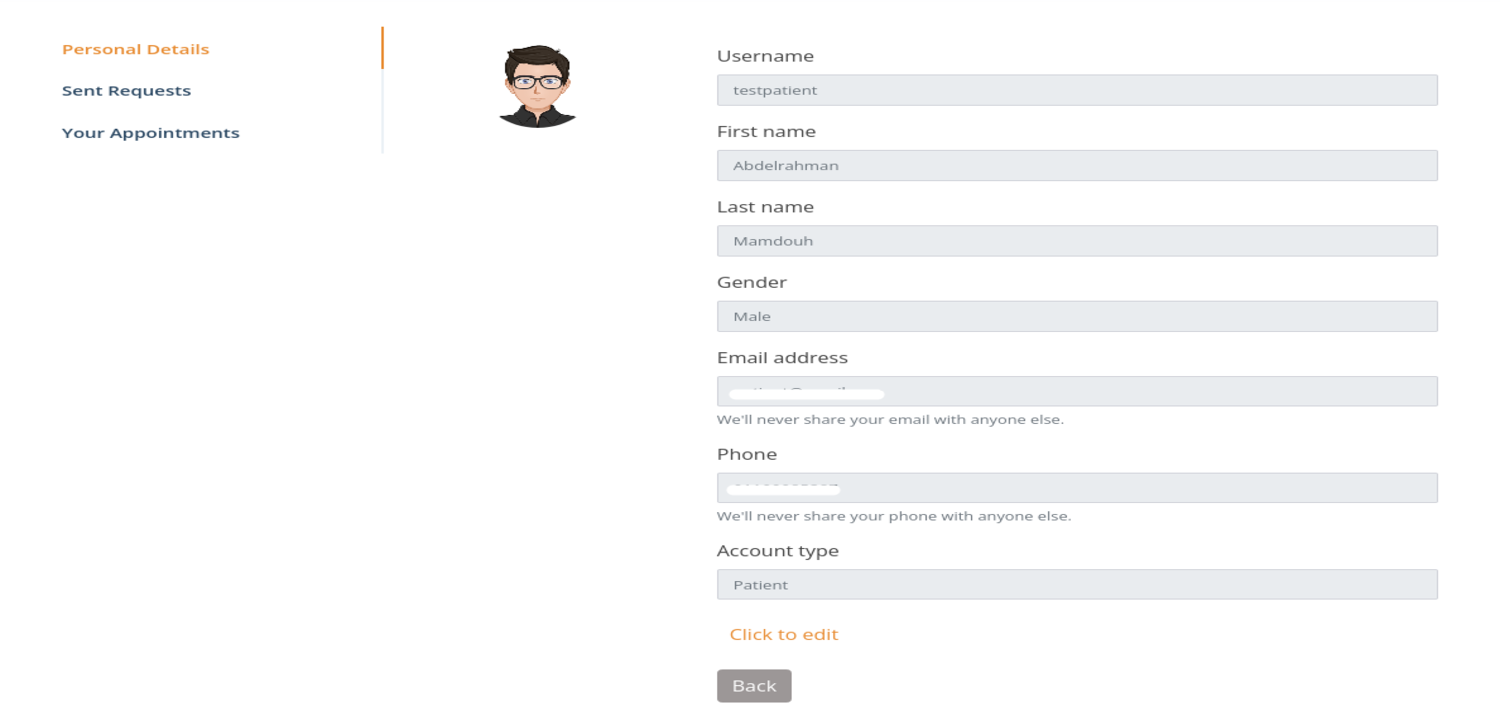
Task: Focus the Last name field showing Mamdouh
Action: click(x=1077, y=241)
